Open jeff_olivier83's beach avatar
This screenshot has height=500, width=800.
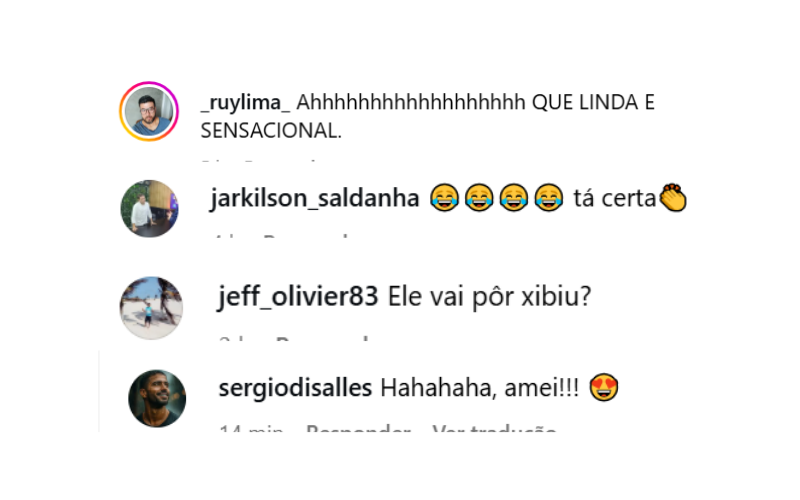coord(151,308)
